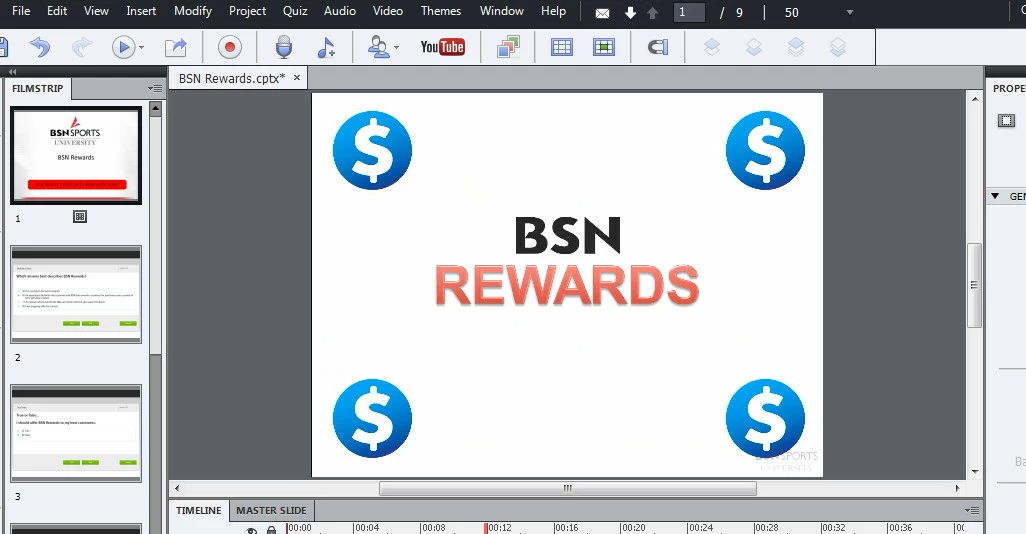Click the Redo arrow in the toolbar
Image resolution: width=1026 pixels, height=534 pixels.
(x=82, y=47)
